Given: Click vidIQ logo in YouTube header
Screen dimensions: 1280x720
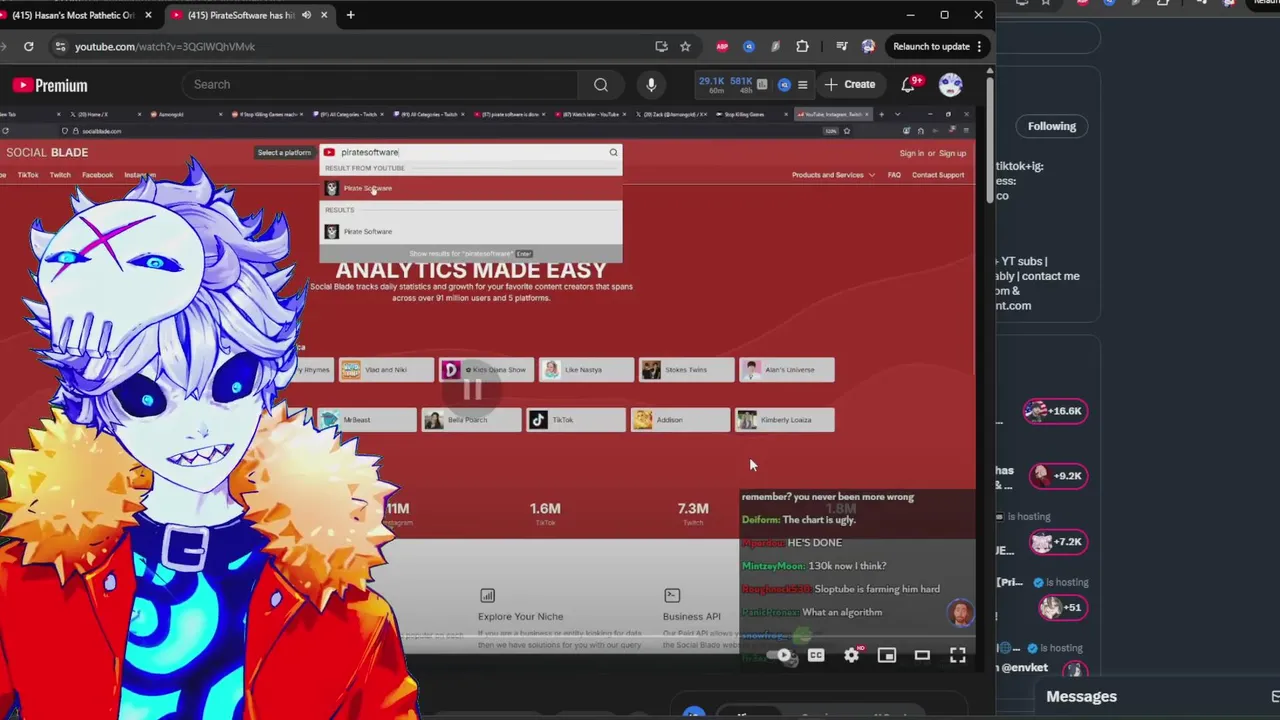Looking at the screenshot, I should 784,85.
